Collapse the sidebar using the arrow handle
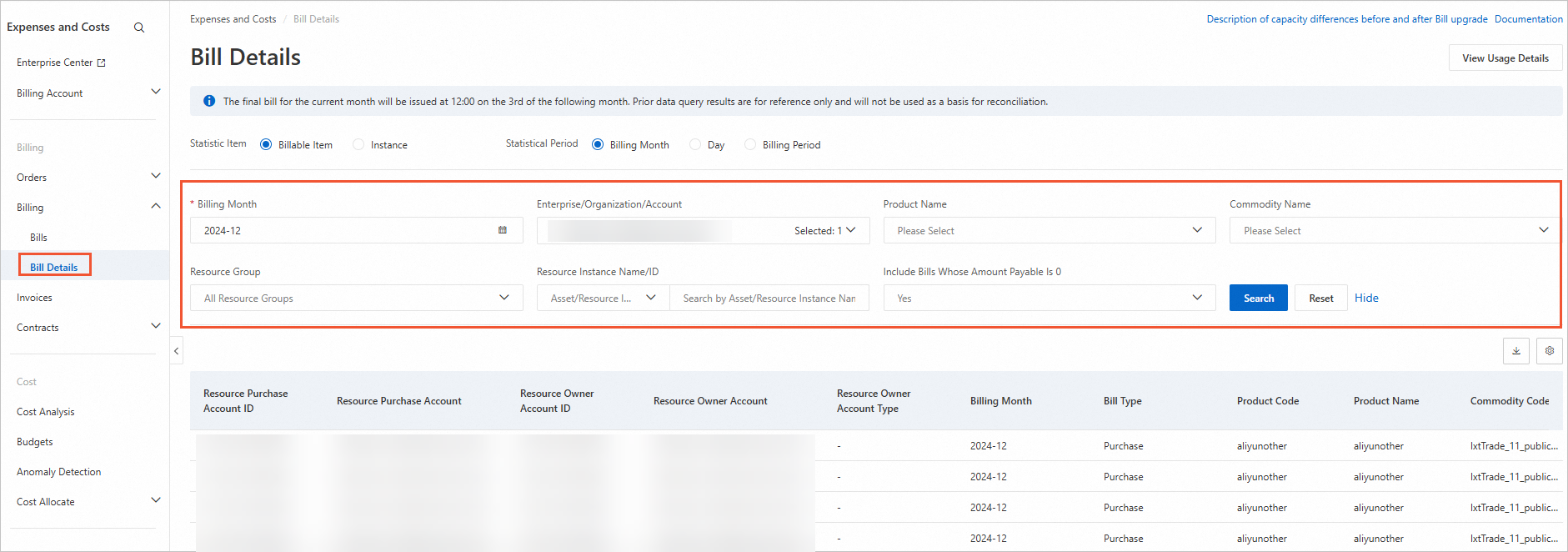Screen dimensions: 1568x552 click(176, 351)
